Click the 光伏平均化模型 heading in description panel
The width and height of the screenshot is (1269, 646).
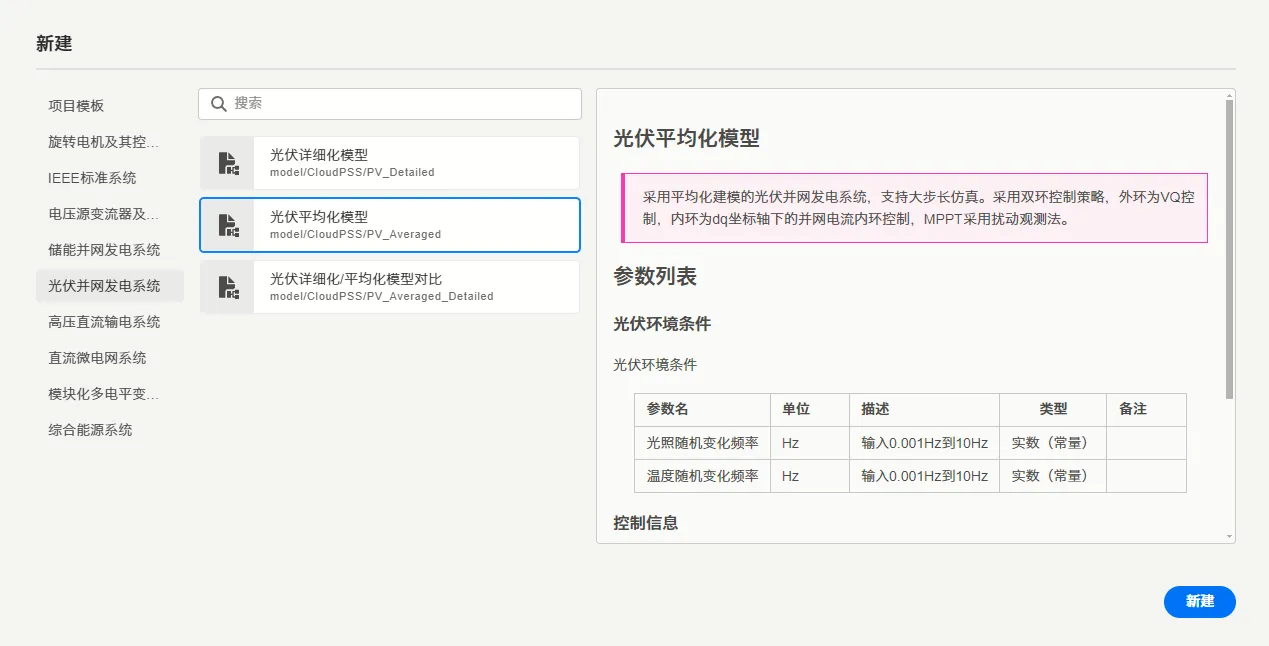[687, 139]
